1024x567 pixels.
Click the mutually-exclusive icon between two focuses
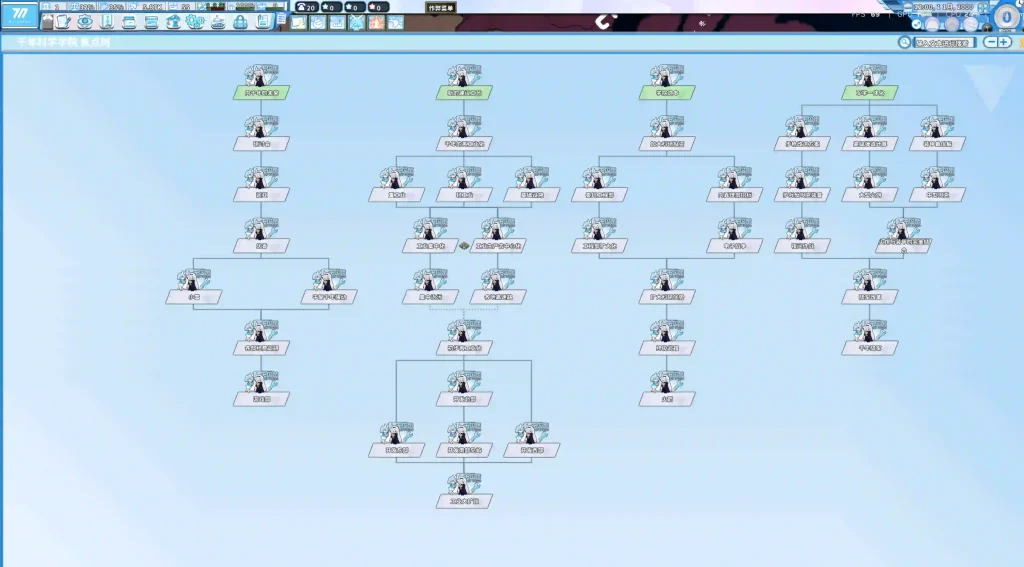click(464, 246)
